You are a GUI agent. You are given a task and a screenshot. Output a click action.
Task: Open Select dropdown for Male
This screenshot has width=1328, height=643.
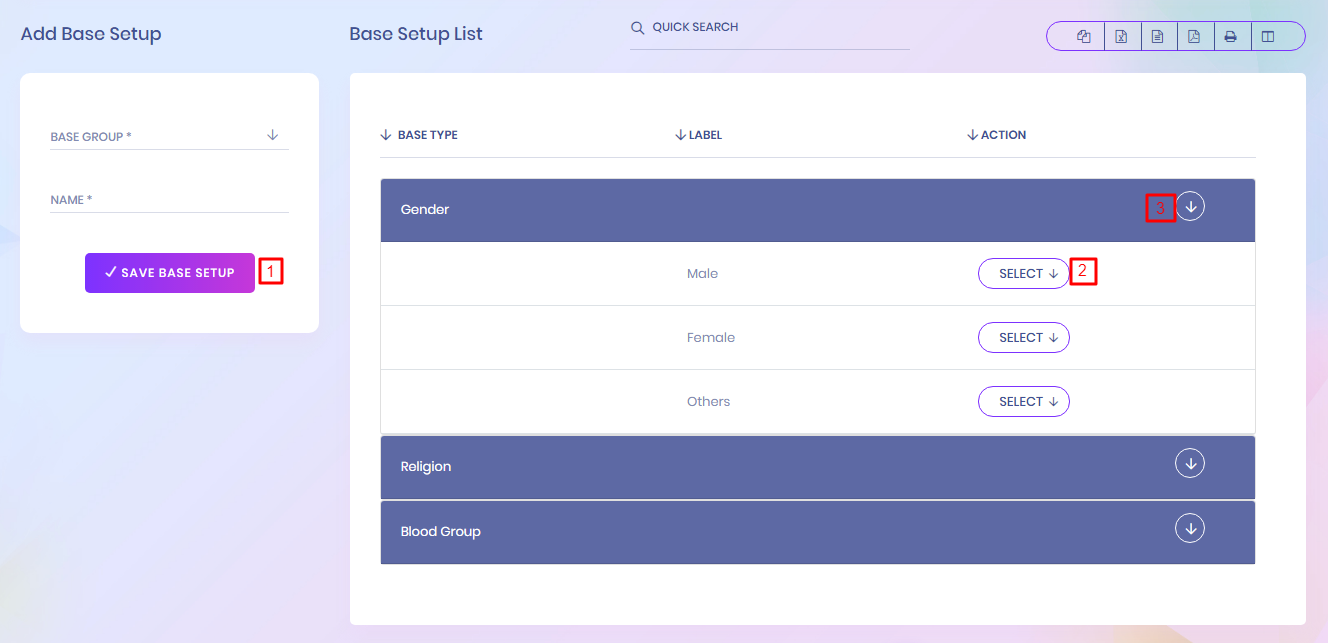coord(1023,274)
